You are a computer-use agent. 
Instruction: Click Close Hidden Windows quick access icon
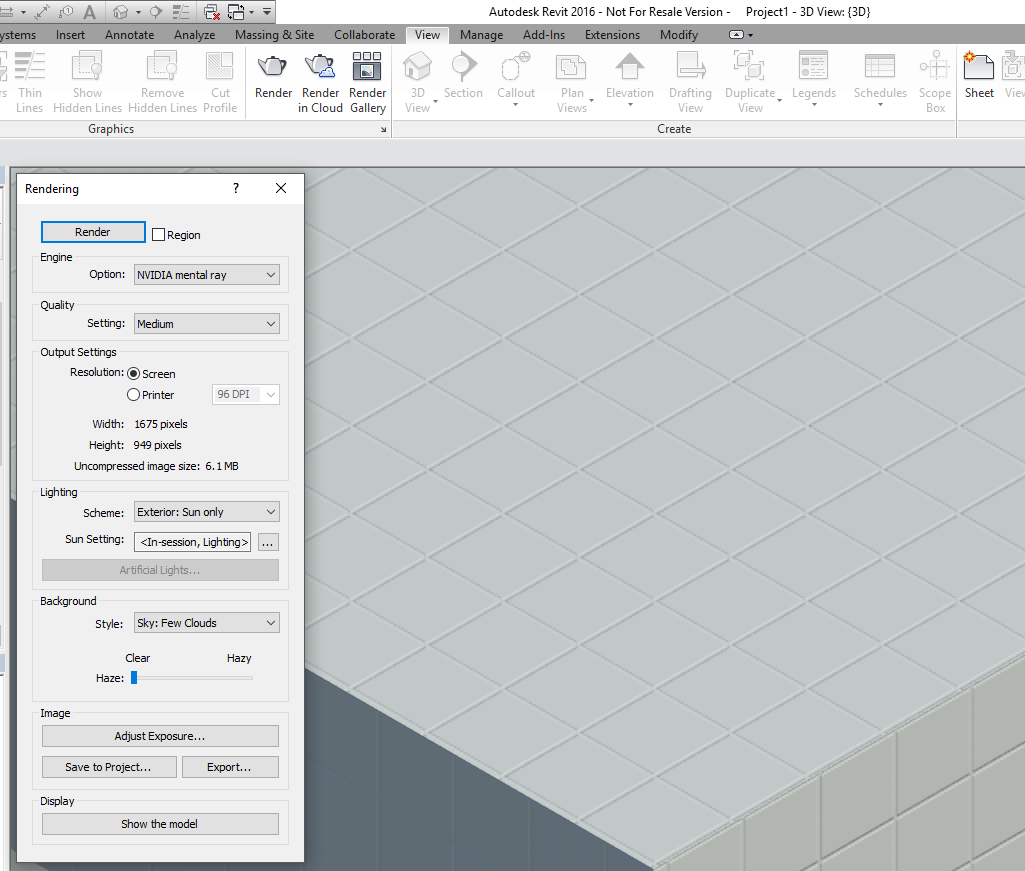click(x=212, y=12)
